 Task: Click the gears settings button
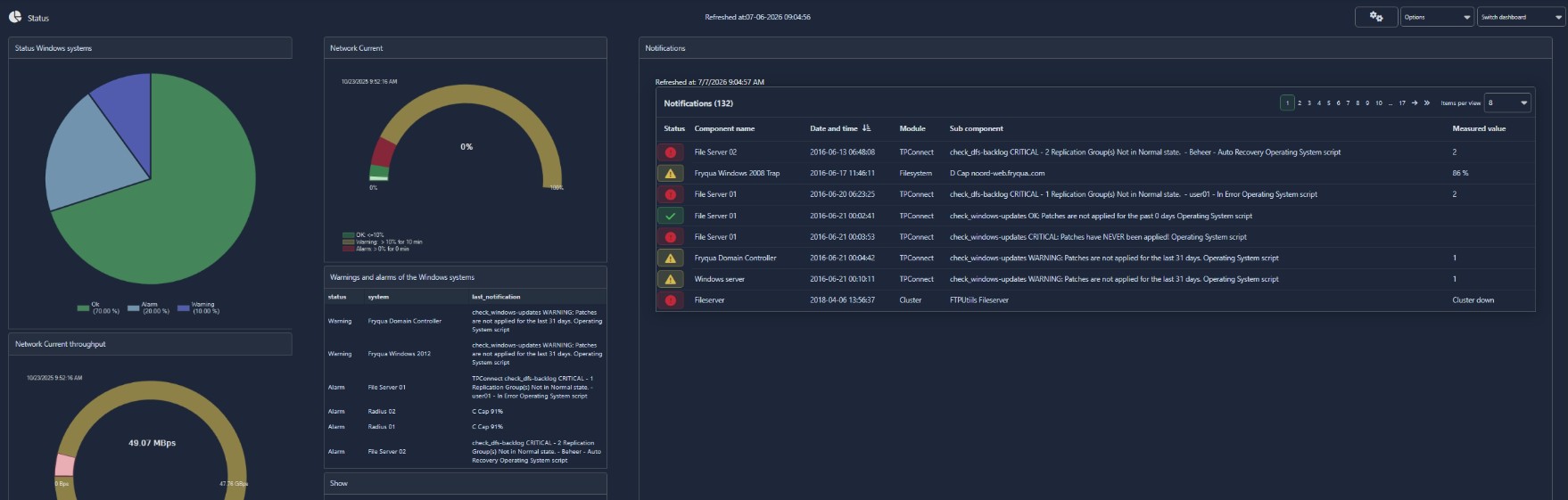coord(1375,17)
